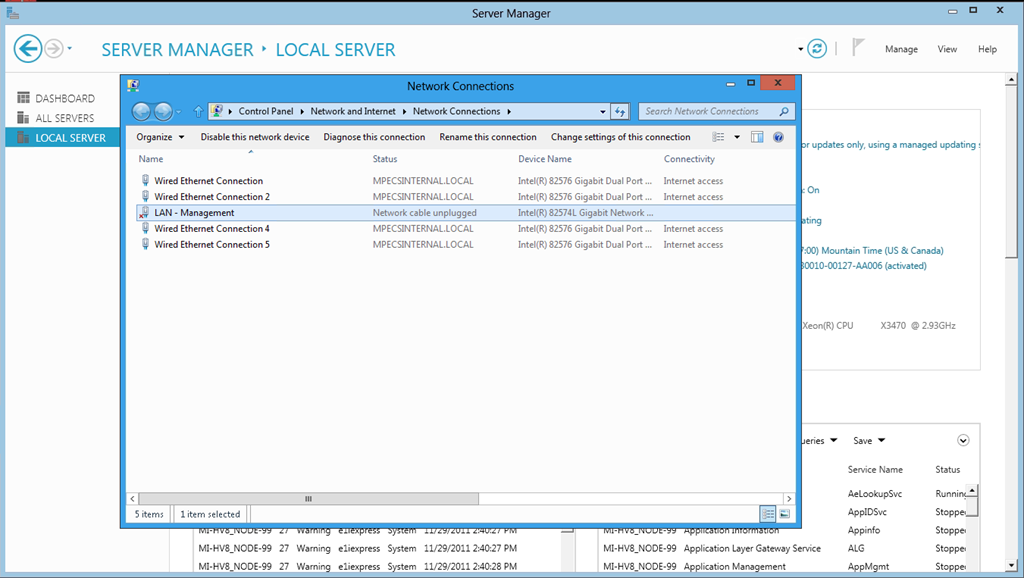Open the blue help icon in toolbar
This screenshot has height=578, width=1024.
click(778, 137)
